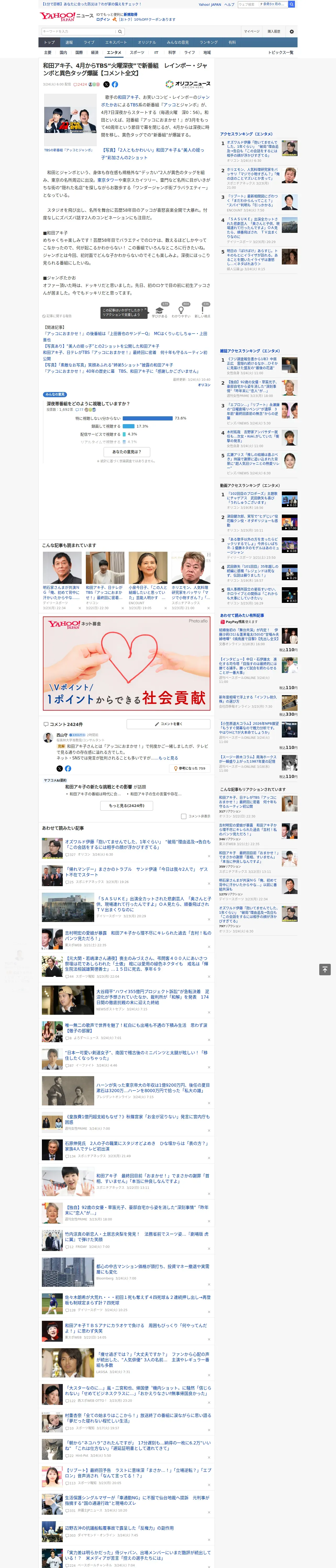Viewport: 336px width, 1568px height.
Task: Select the 経済 category tab
Action: pyautogui.click(x=94, y=52)
